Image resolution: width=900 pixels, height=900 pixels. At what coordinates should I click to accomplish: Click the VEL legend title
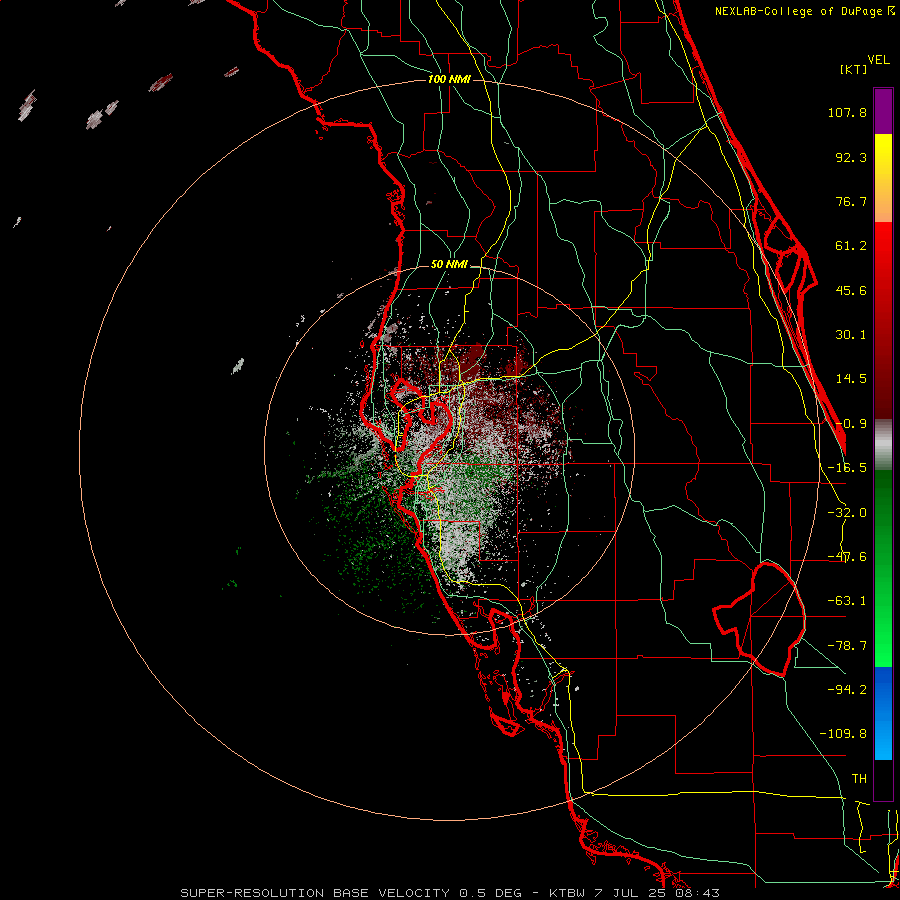(879, 60)
